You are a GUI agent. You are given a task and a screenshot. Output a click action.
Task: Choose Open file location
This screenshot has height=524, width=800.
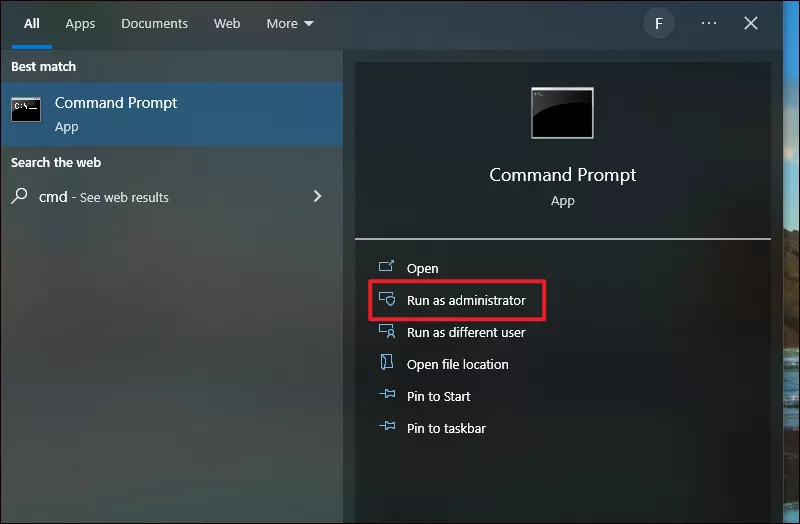coord(458,364)
